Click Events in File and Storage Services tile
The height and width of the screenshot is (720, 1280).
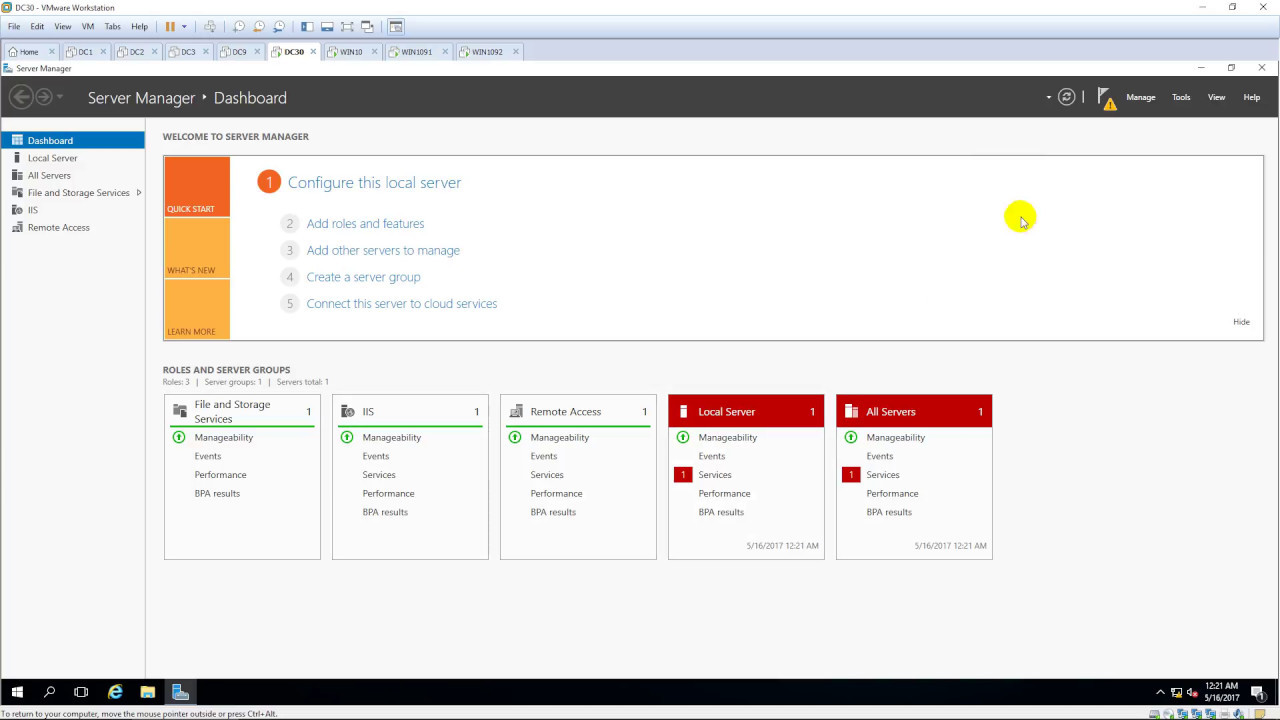pos(207,456)
